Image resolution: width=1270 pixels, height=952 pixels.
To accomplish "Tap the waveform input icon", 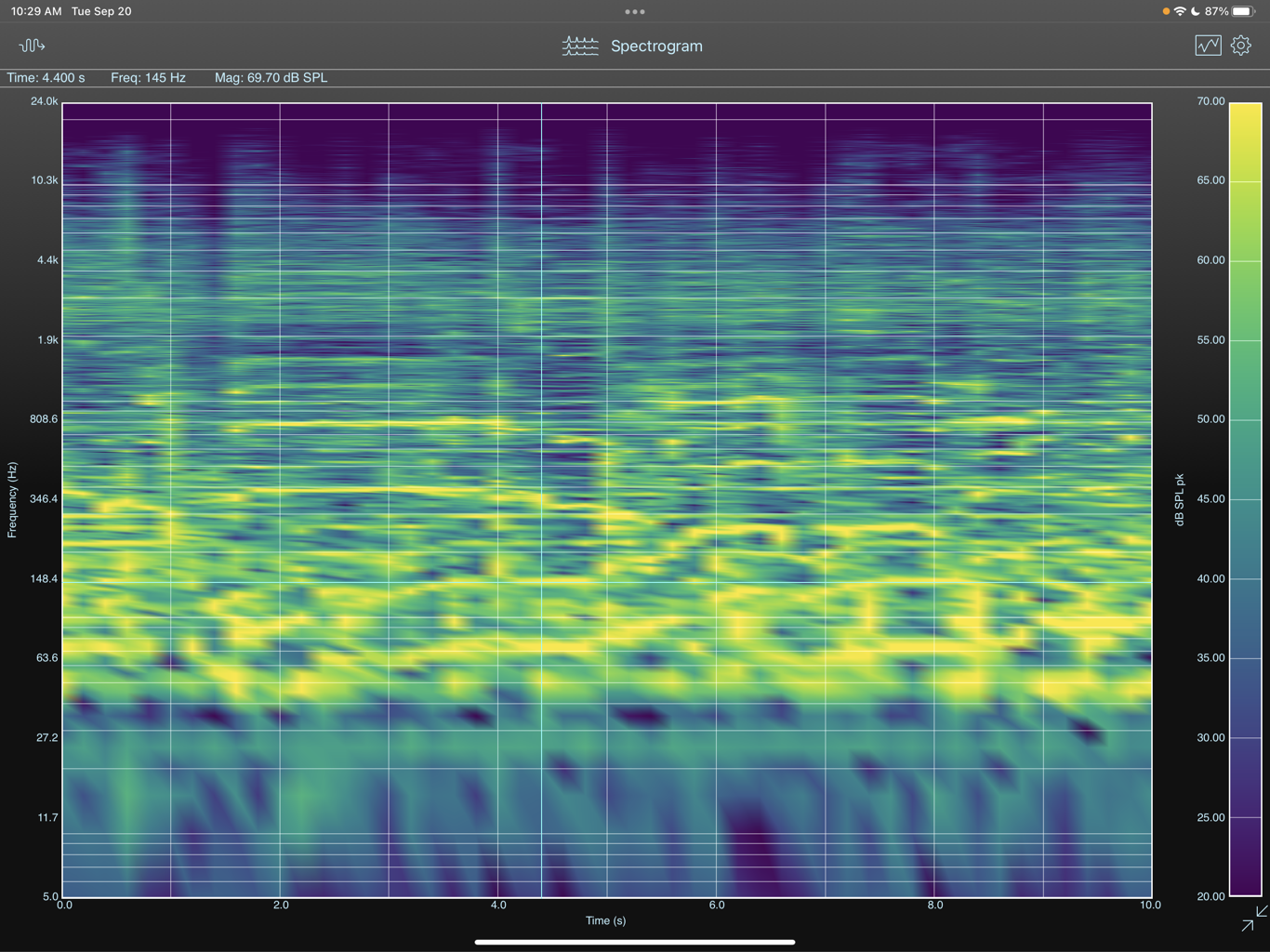I will (x=32, y=46).
